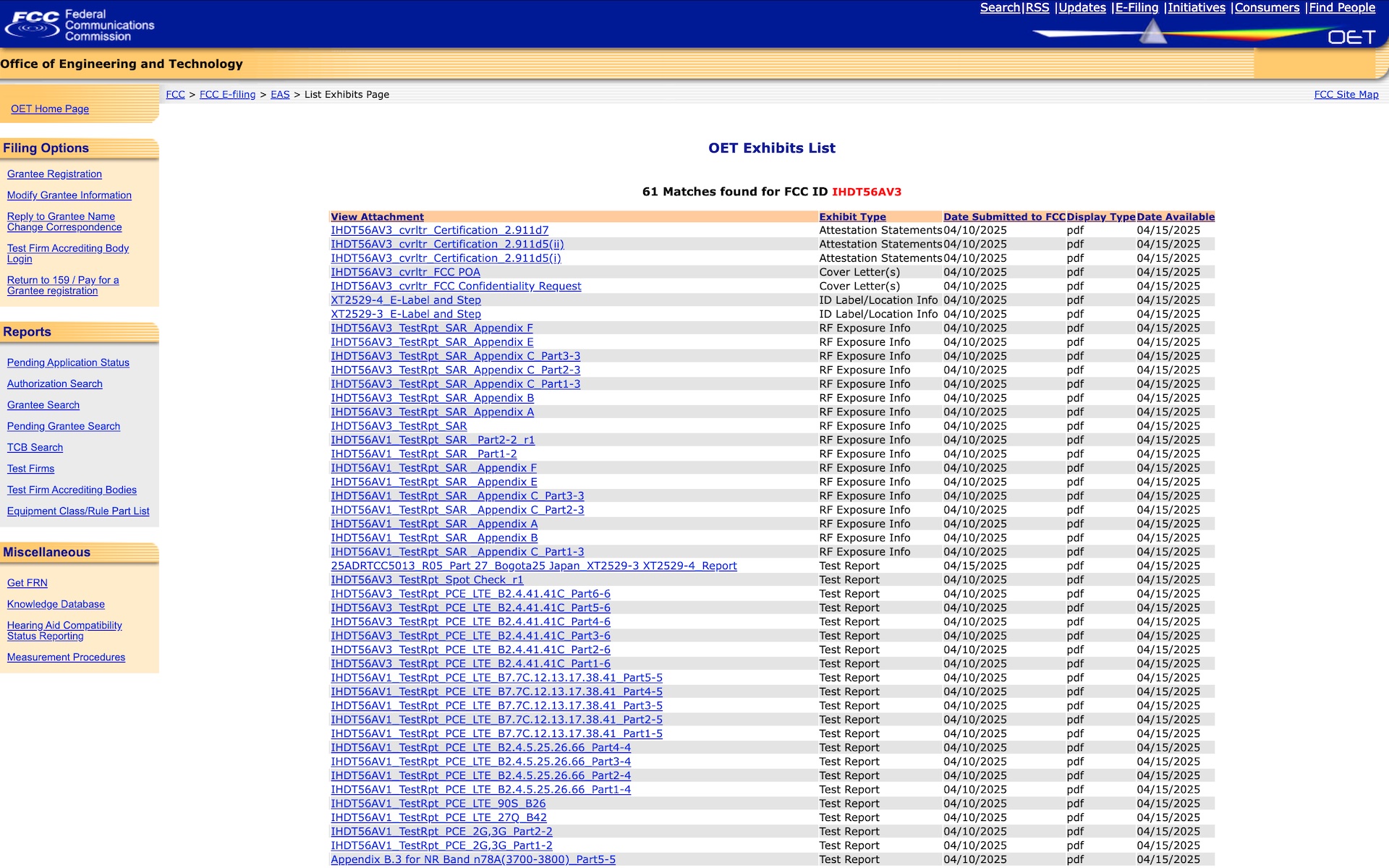Open IHDT56AV3_cvrltr_FCC POA attachment
The width and height of the screenshot is (1389, 868).
(405, 273)
